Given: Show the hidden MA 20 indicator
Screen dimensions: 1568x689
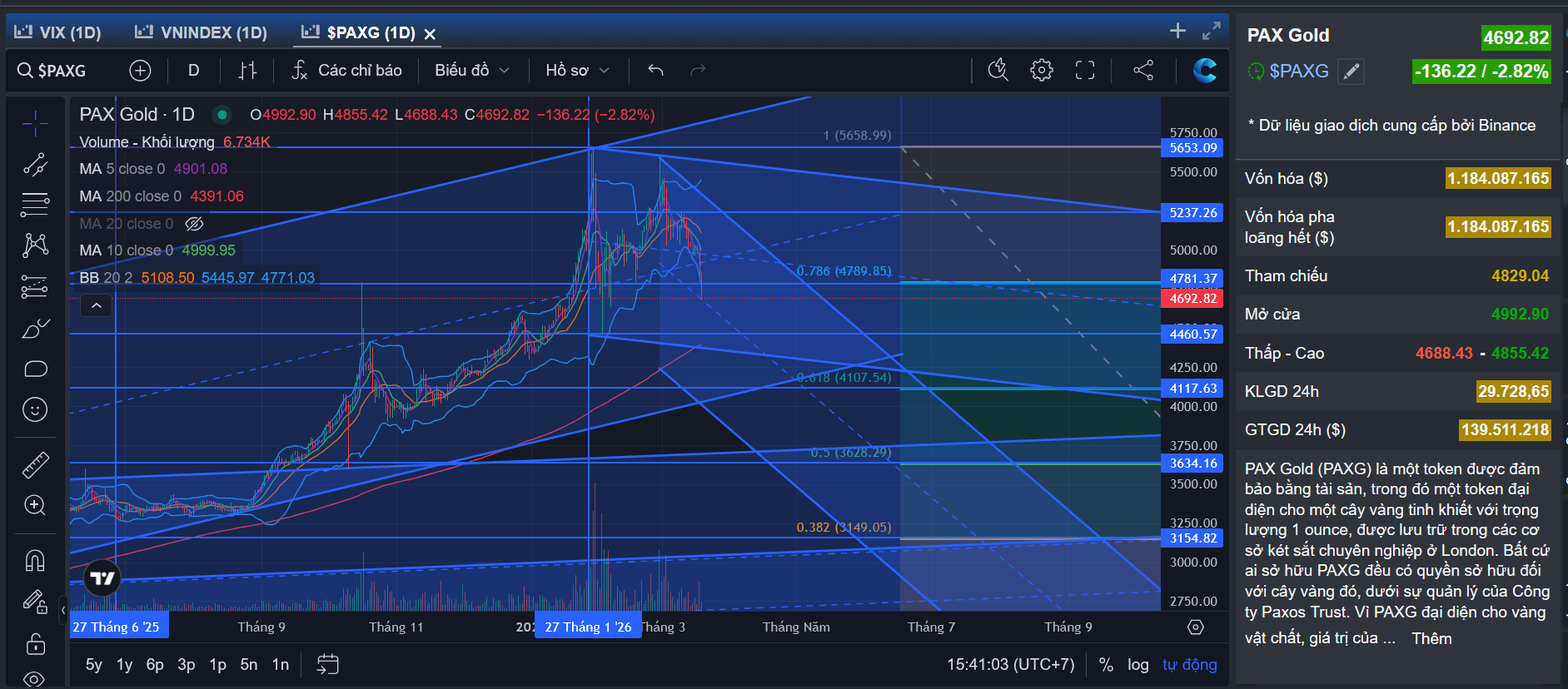Looking at the screenshot, I should pyautogui.click(x=194, y=224).
